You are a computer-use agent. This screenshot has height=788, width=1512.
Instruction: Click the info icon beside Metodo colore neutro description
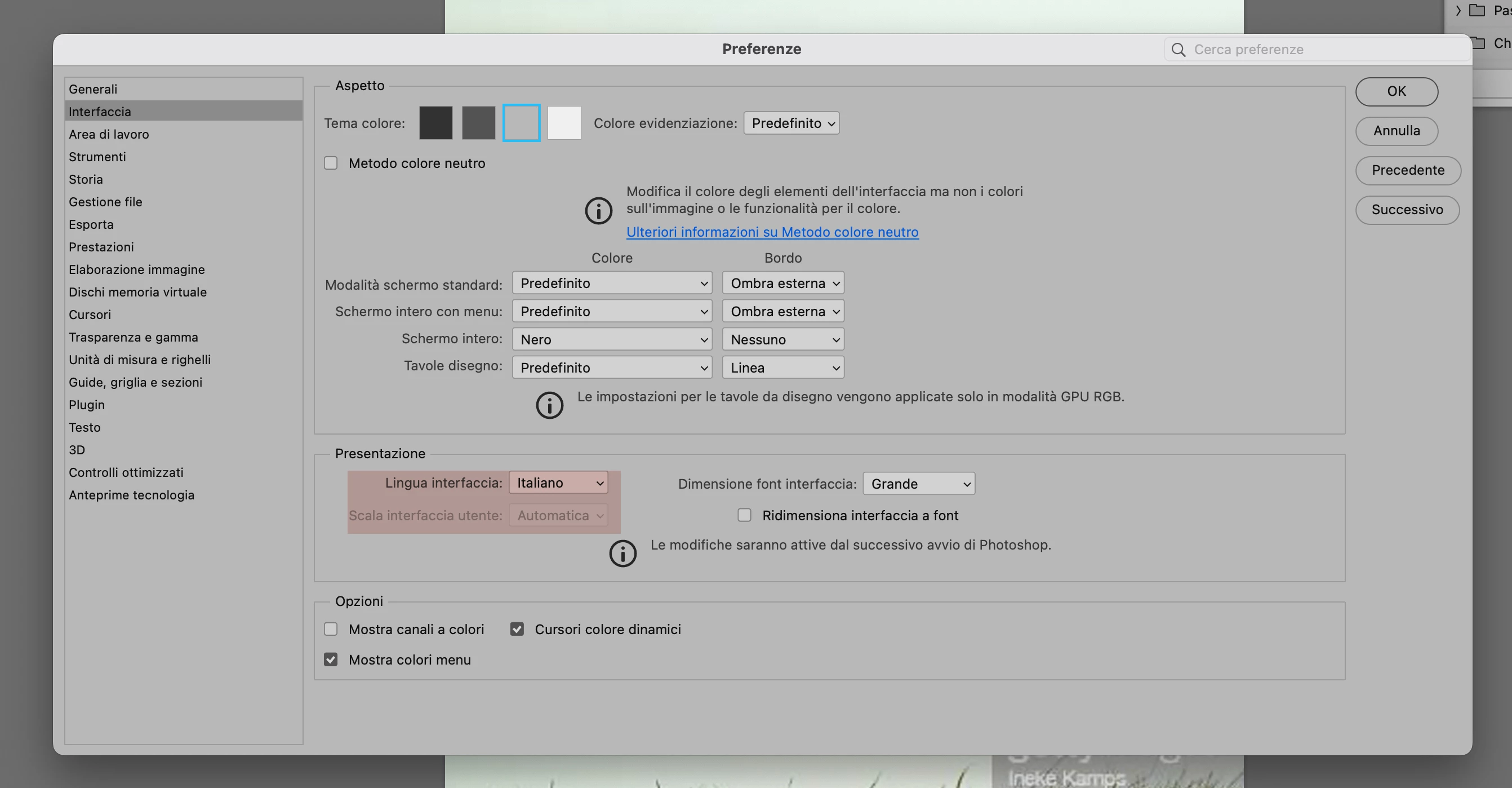[x=598, y=211]
